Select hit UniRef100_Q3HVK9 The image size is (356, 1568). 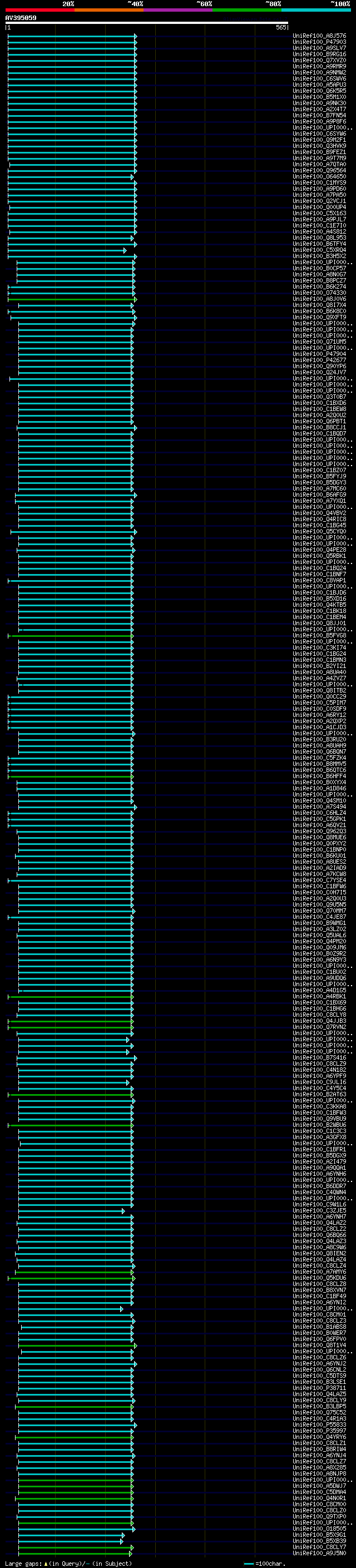(319, 146)
